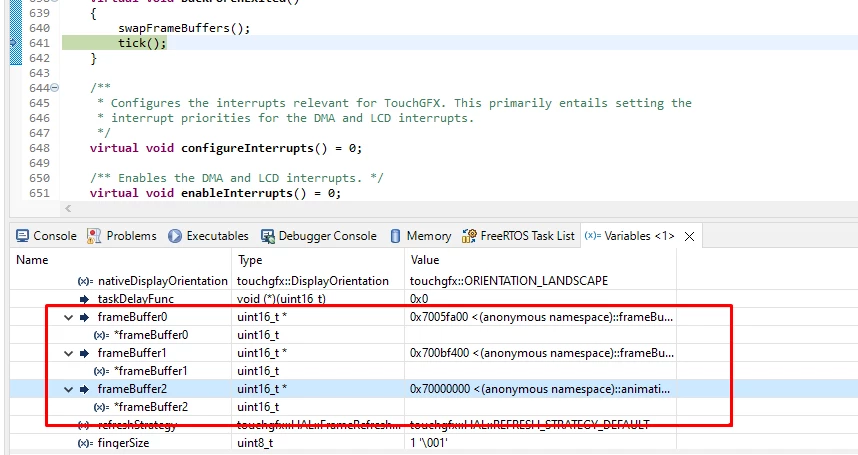Screen dimensions: 858x455
Task: Select the frameBuffer0 variable row
Action: (343, 317)
